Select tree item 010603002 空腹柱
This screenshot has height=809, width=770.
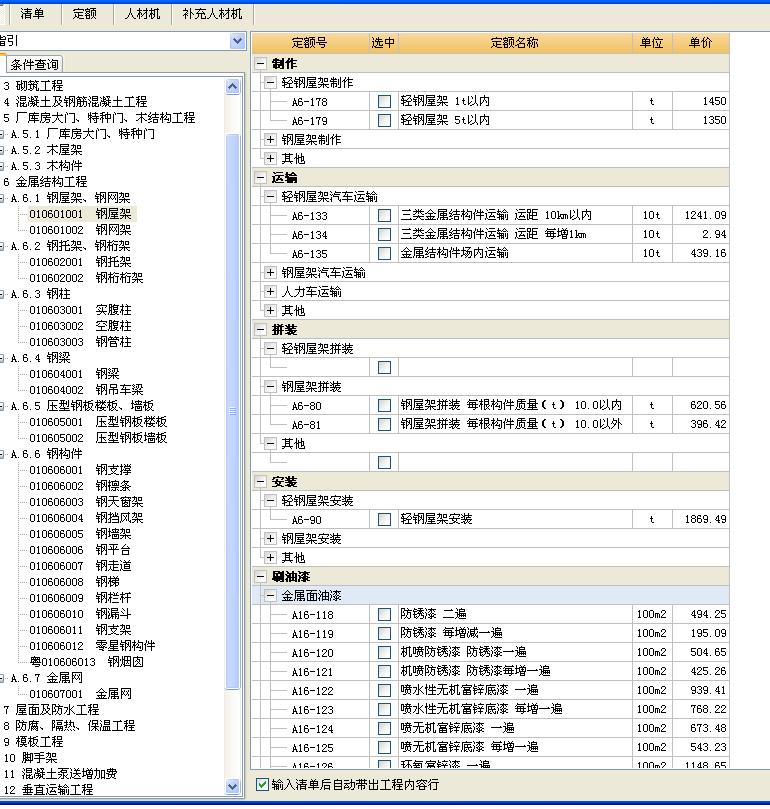coord(81,326)
